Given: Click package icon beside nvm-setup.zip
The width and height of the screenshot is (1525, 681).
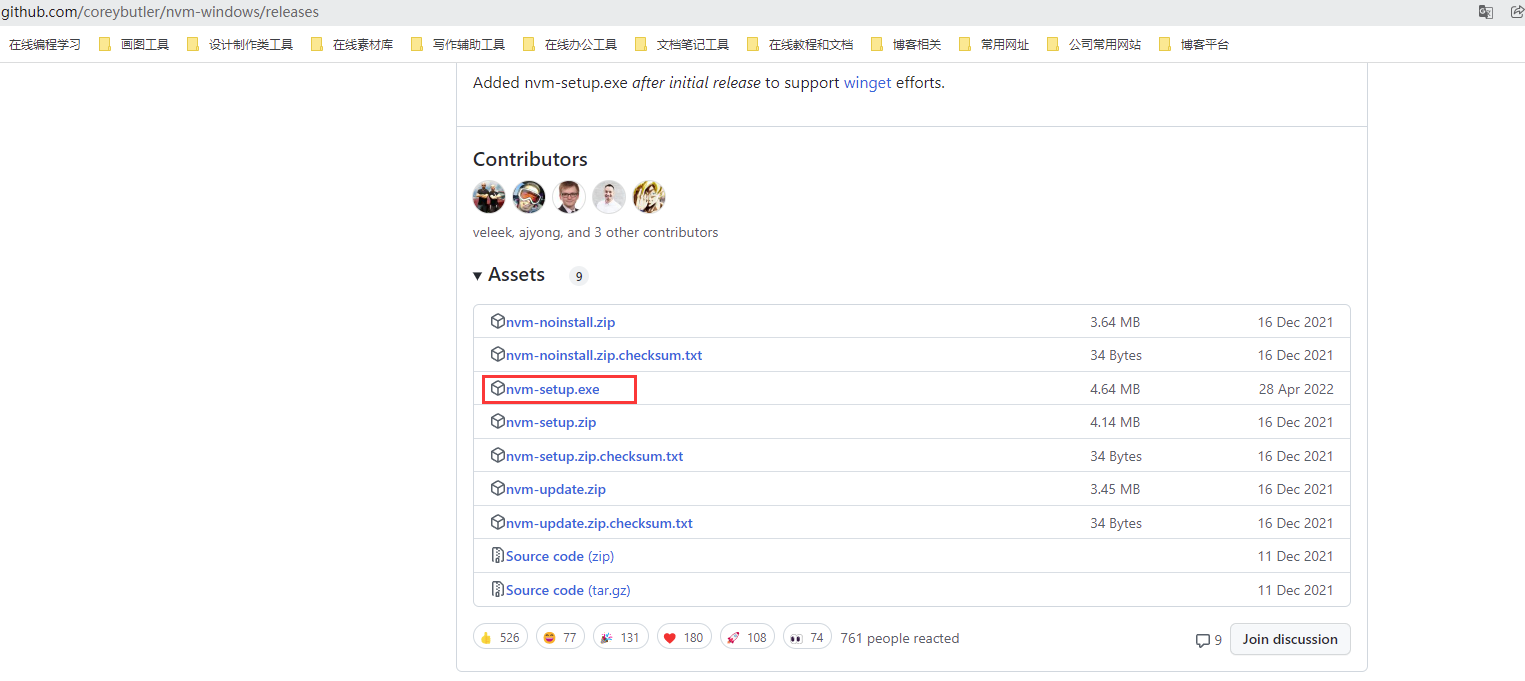Looking at the screenshot, I should tap(498, 421).
